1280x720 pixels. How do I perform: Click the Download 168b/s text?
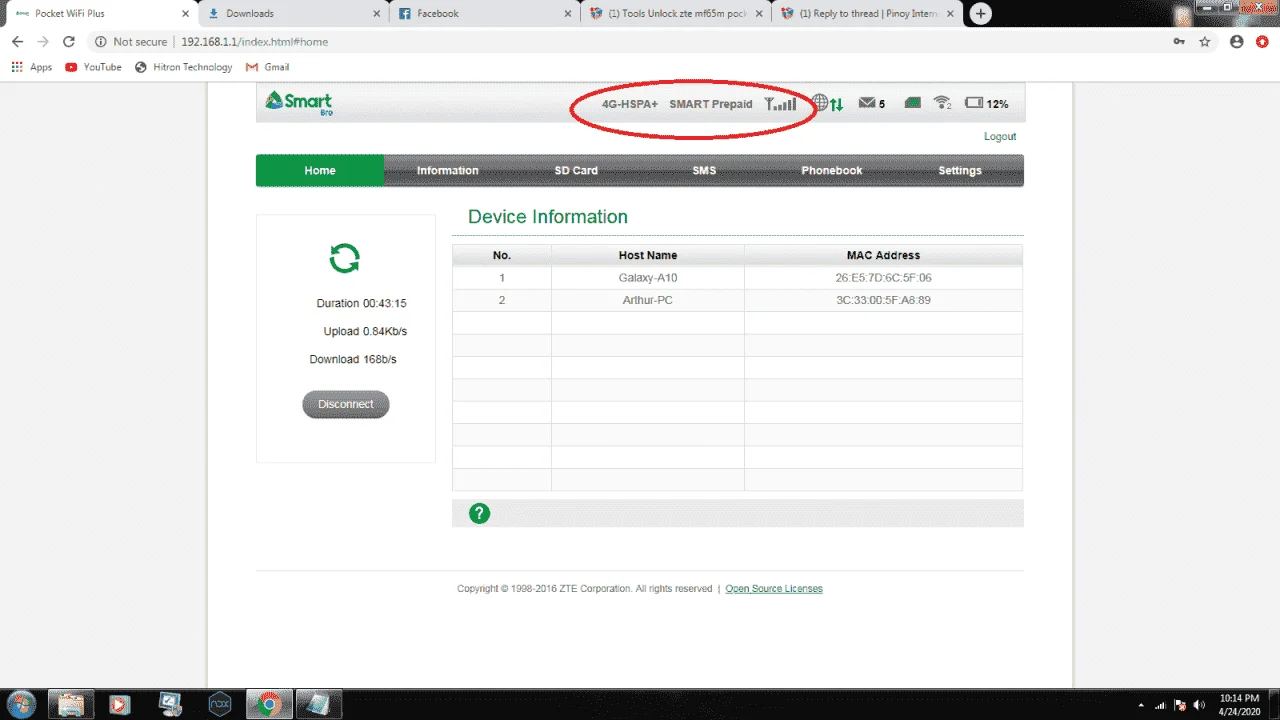tap(353, 359)
